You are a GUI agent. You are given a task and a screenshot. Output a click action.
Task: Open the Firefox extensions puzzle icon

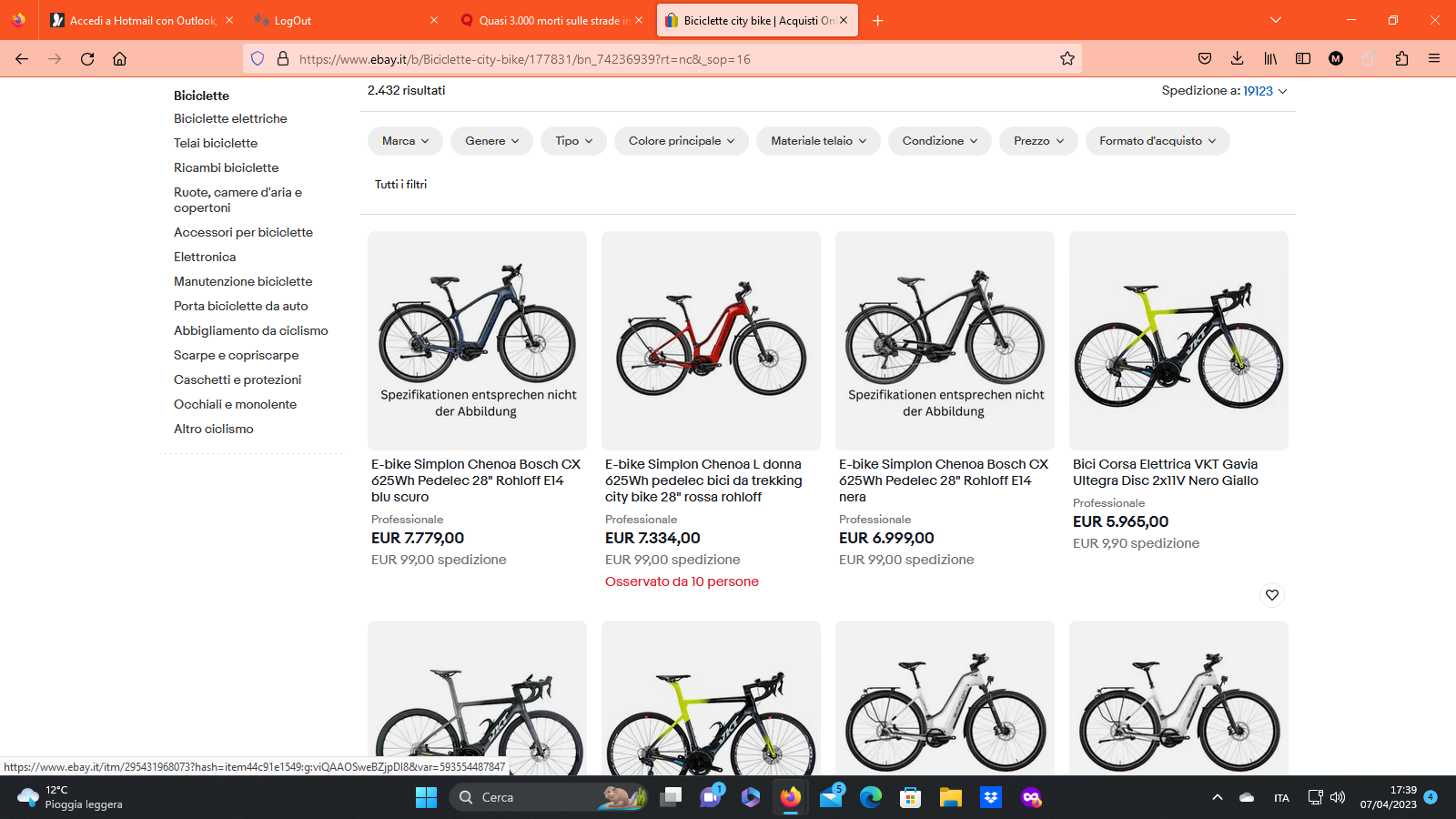pyautogui.click(x=1401, y=59)
